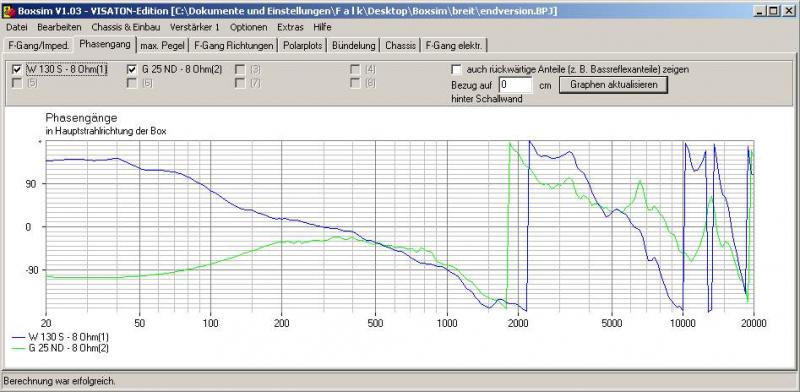
Task: Open the Extras menu
Action: (x=290, y=27)
